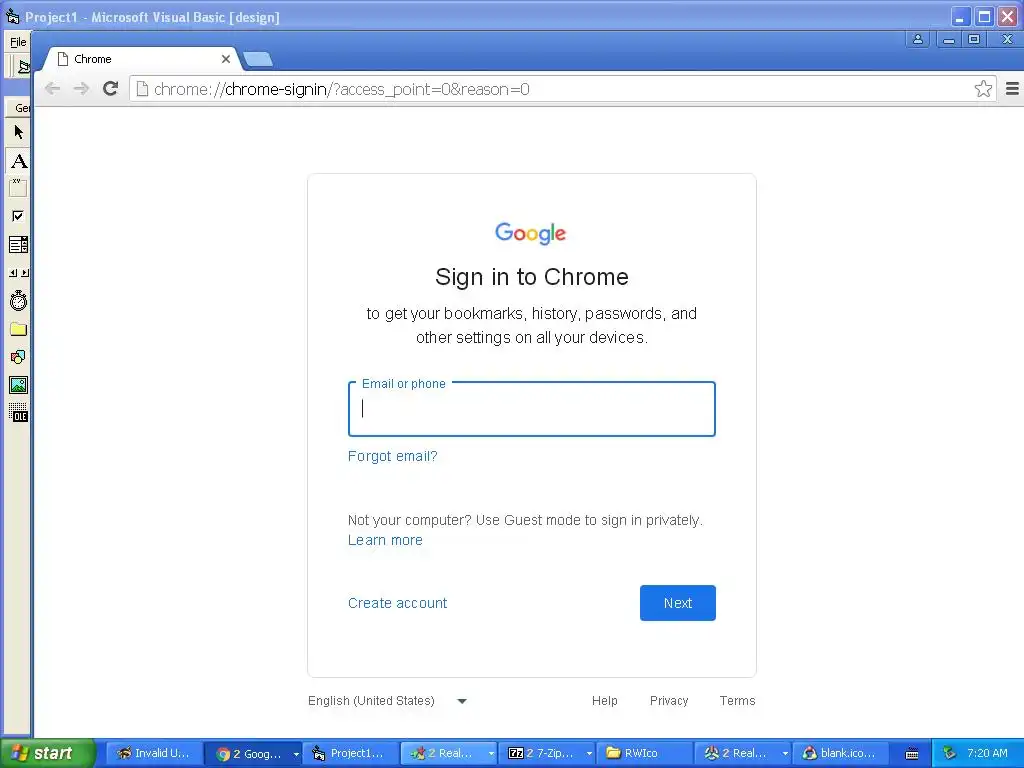The image size is (1024, 768).
Task: Open the Windows start menu
Action: tap(48, 753)
